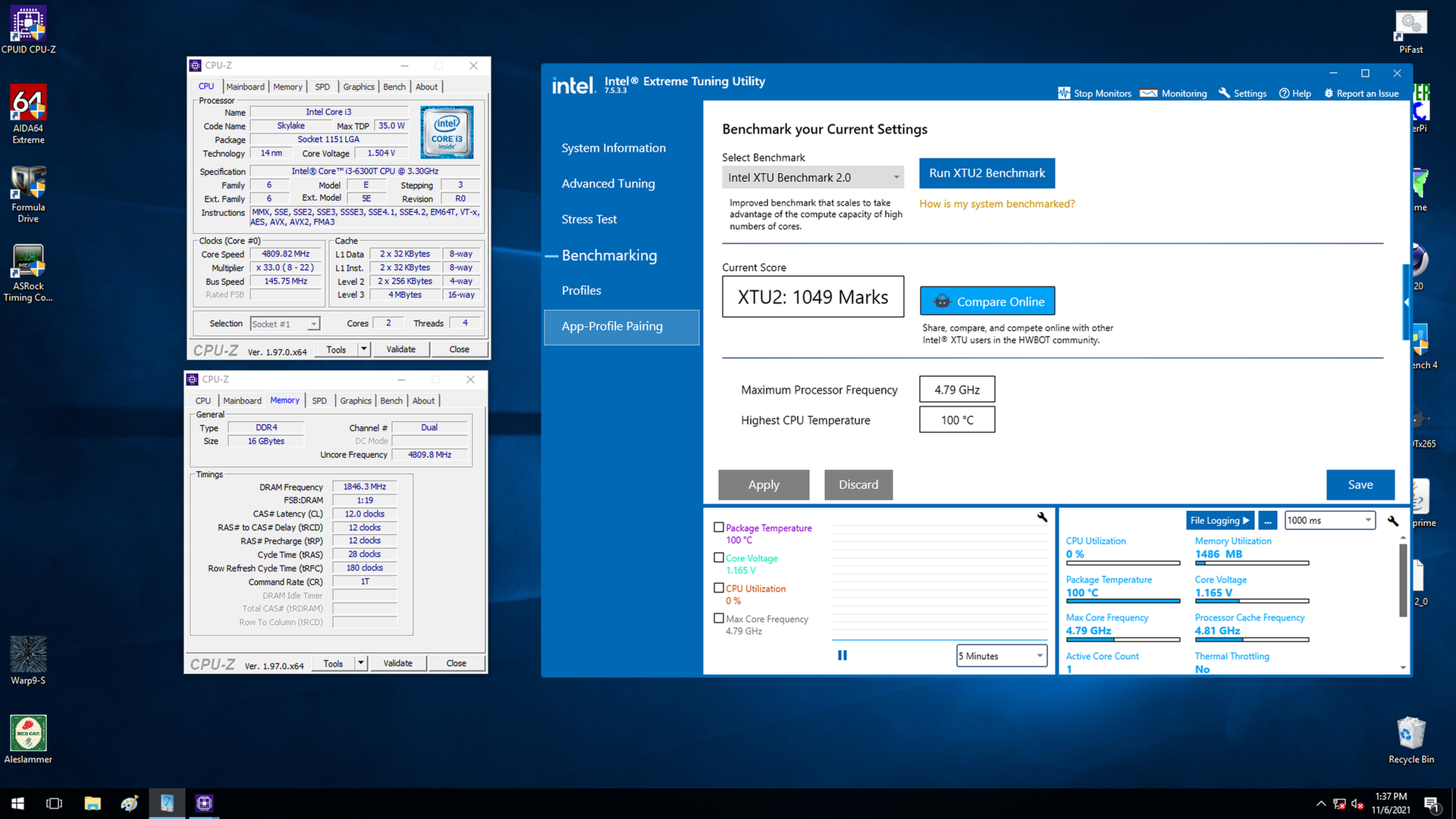Click the ellipsis button next to File Logging
1456x819 pixels.
point(1267,520)
